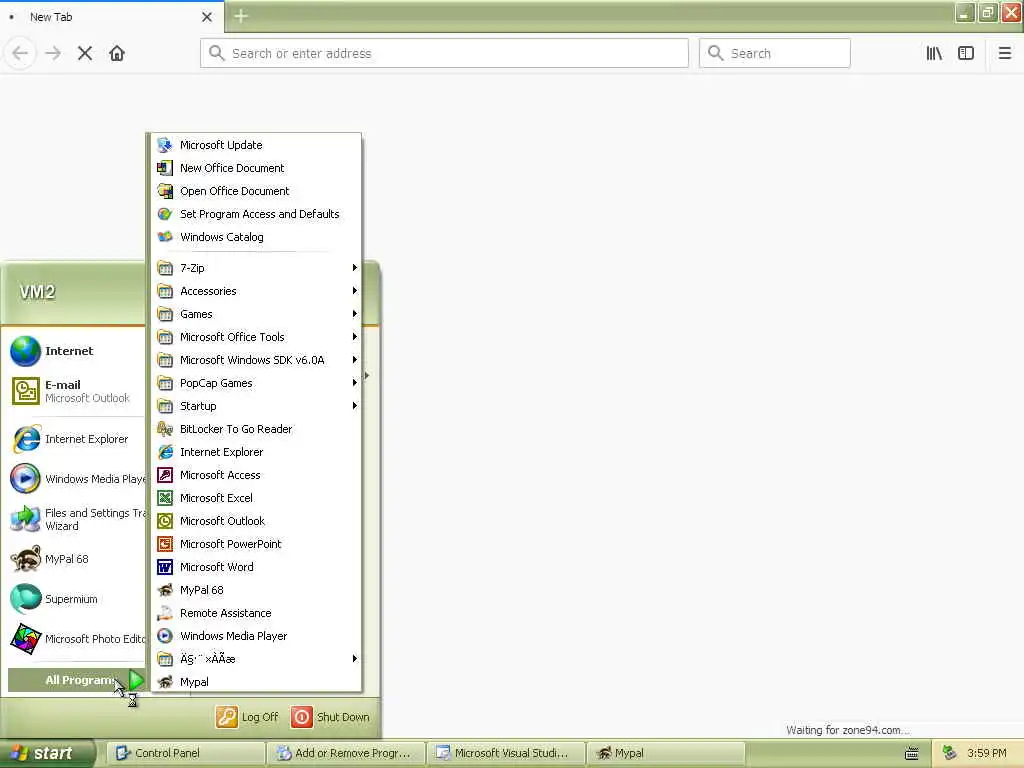Launch Microsoft Access
The width and height of the screenshot is (1024, 768).
pyautogui.click(x=256, y=475)
